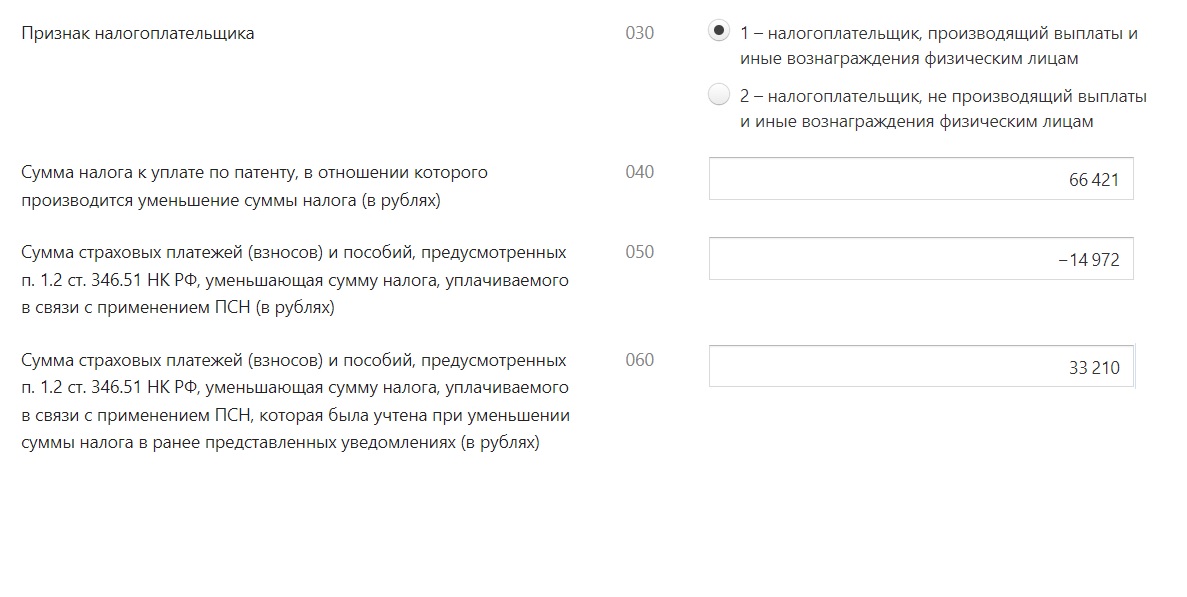Screen dimensions: 1187x597
Task: Click line code 060
Action: tap(640, 359)
